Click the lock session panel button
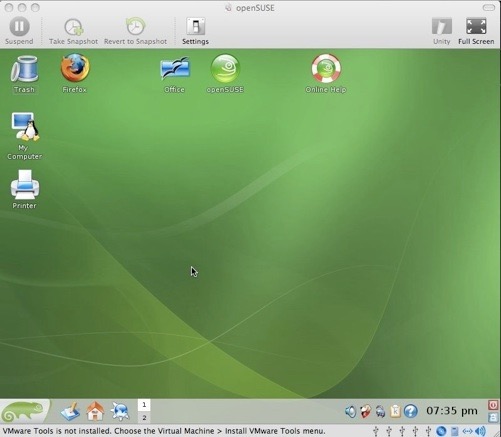Screen dimensions: 501x437 [493, 417]
